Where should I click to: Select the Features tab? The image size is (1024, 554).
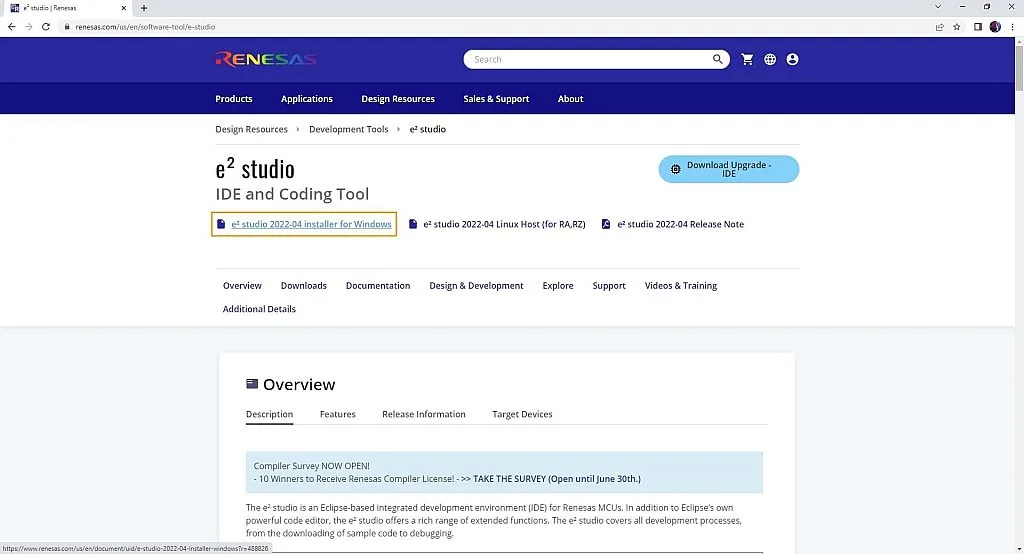click(338, 414)
